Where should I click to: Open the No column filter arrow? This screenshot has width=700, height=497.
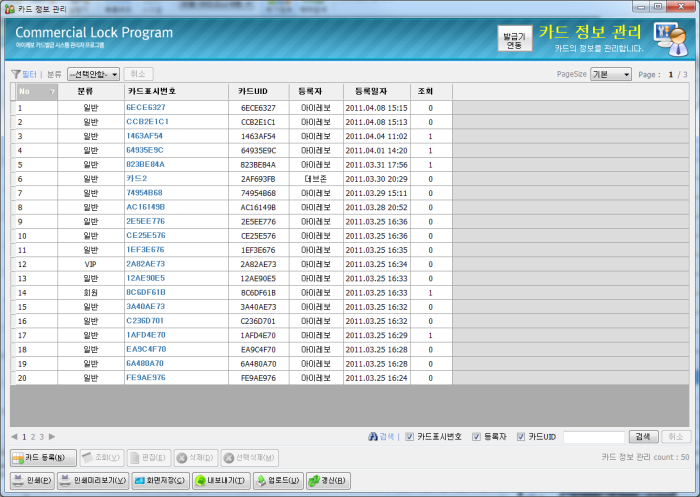(x=52, y=92)
